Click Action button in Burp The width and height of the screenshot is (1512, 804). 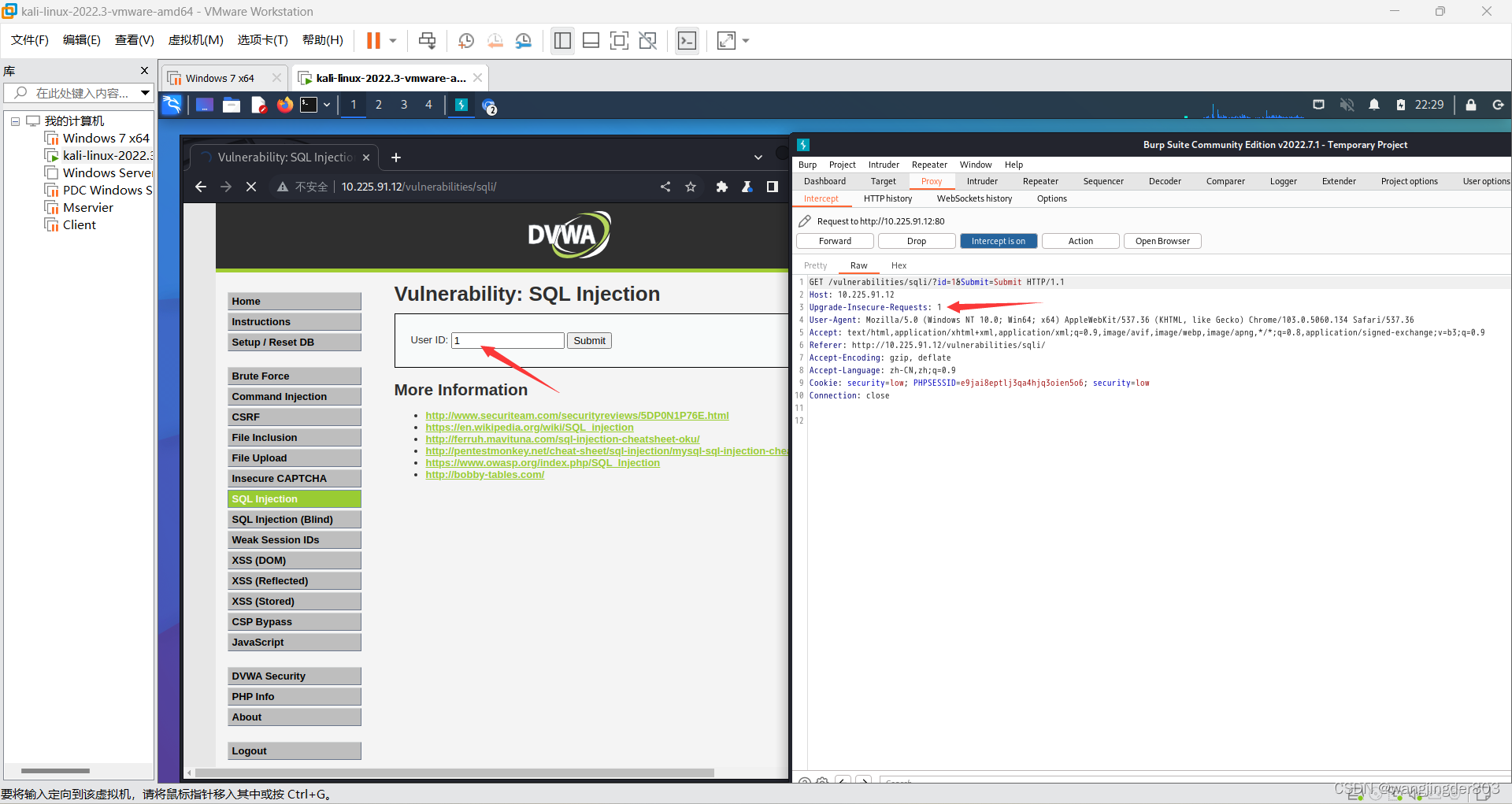coord(1080,241)
